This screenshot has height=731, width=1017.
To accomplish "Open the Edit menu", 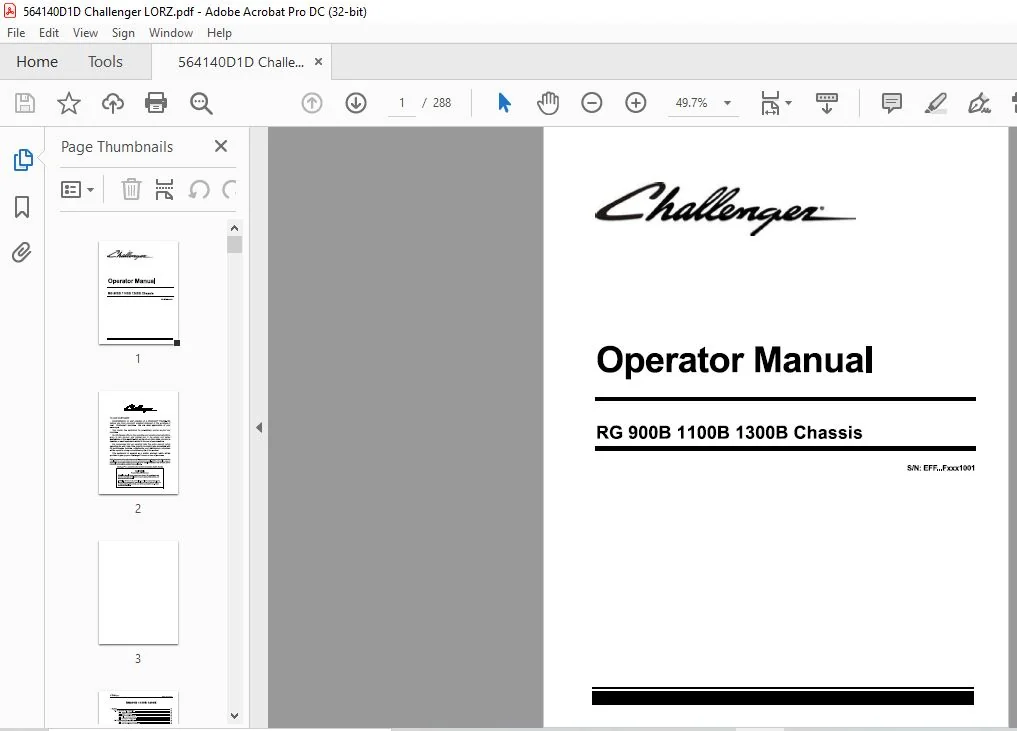I will point(49,33).
